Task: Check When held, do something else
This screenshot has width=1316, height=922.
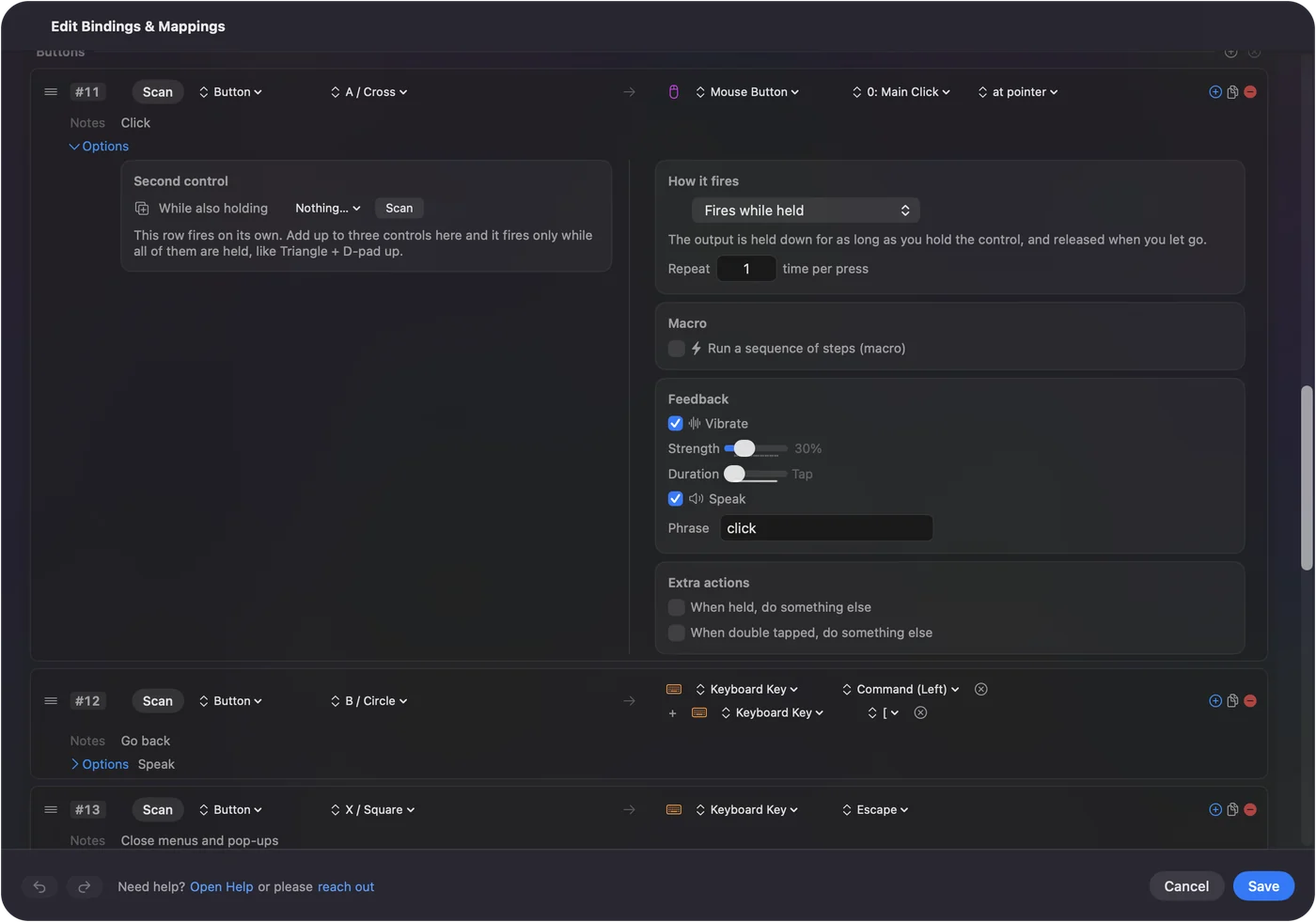Action: coord(677,608)
